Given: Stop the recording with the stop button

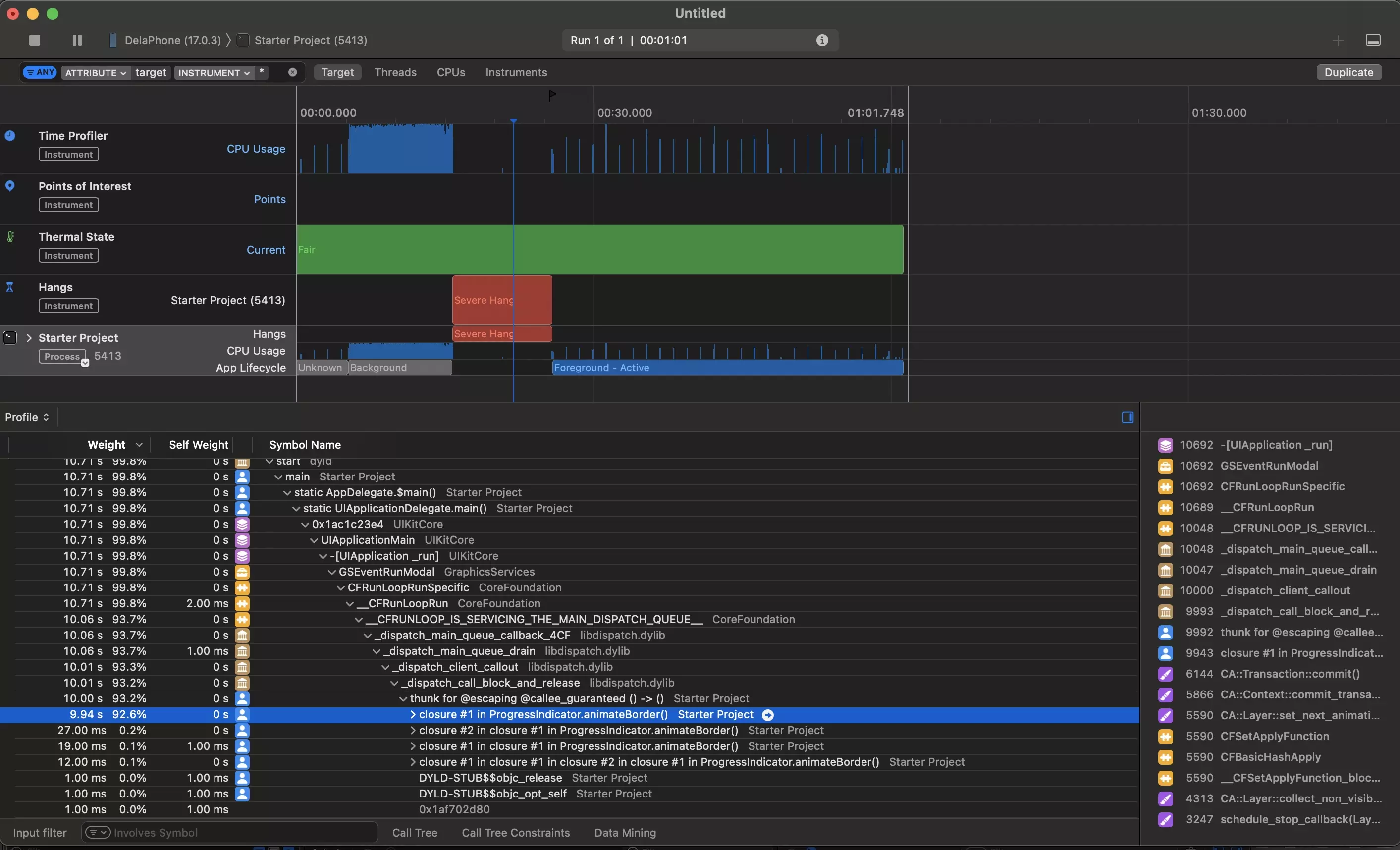Looking at the screenshot, I should [x=35, y=40].
